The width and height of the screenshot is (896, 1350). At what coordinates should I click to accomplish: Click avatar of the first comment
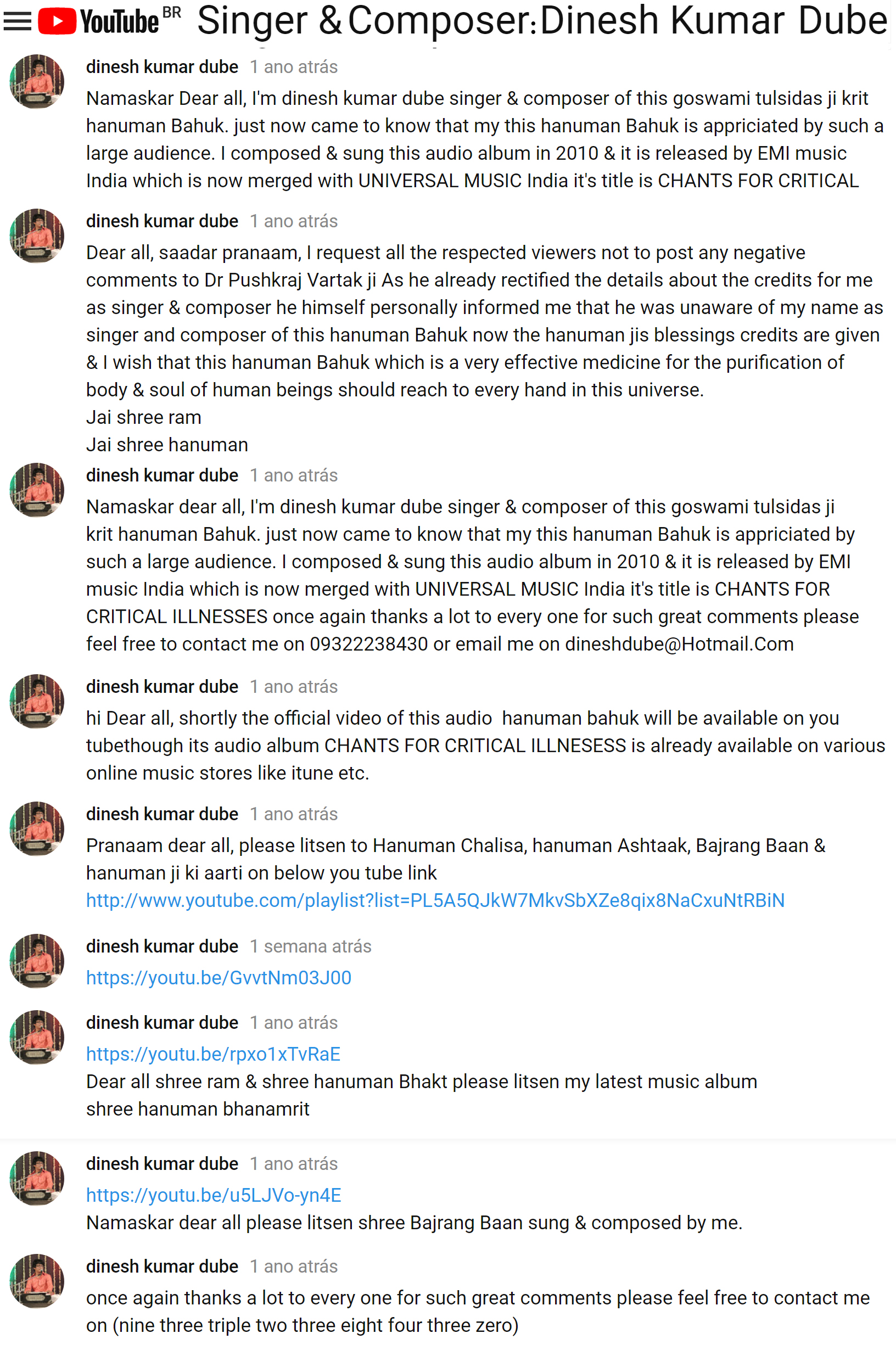(x=37, y=81)
